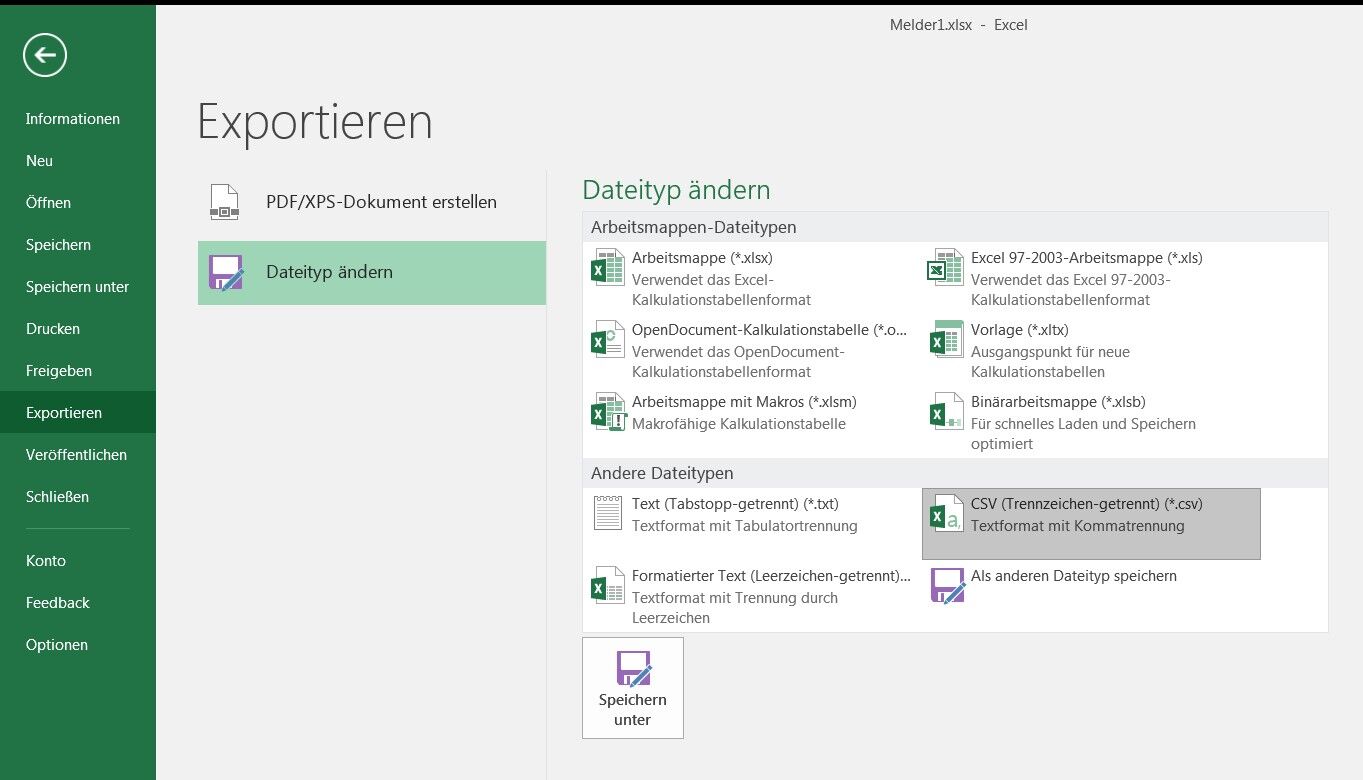Image resolution: width=1363 pixels, height=780 pixels.
Task: Click the PDF/XPS document icon
Action: coord(224,202)
